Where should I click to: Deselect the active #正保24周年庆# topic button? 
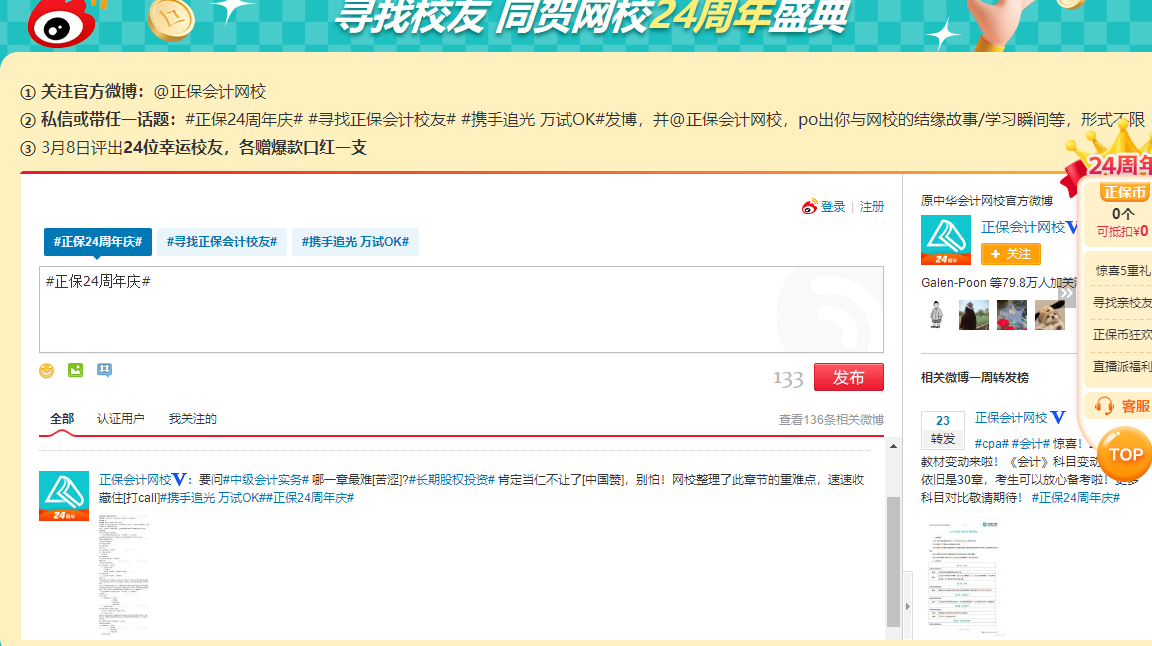point(97,241)
